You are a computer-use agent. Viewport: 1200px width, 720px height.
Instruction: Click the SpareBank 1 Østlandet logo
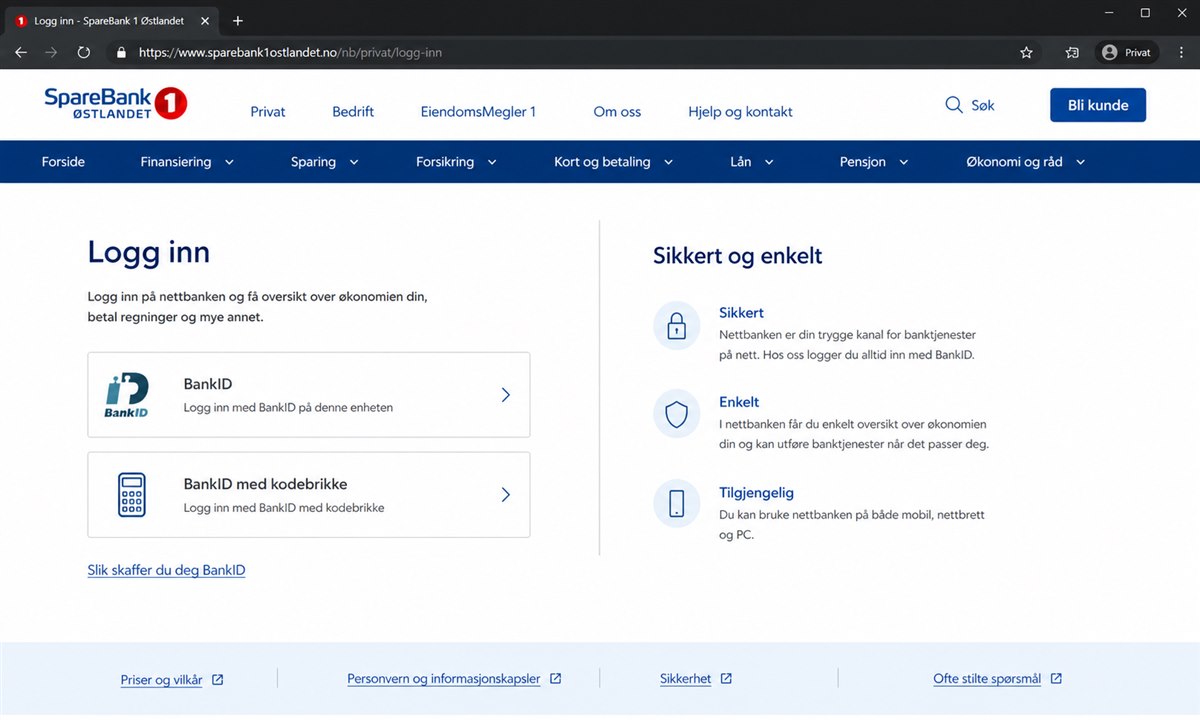pos(115,104)
